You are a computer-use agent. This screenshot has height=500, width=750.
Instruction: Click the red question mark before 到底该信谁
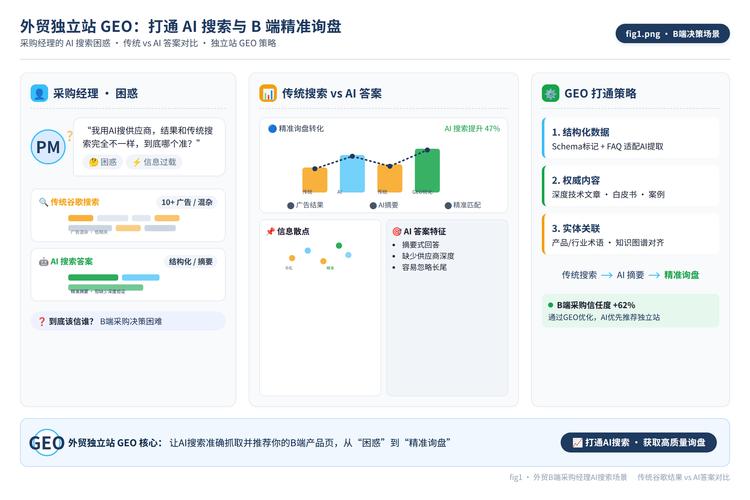point(42,322)
